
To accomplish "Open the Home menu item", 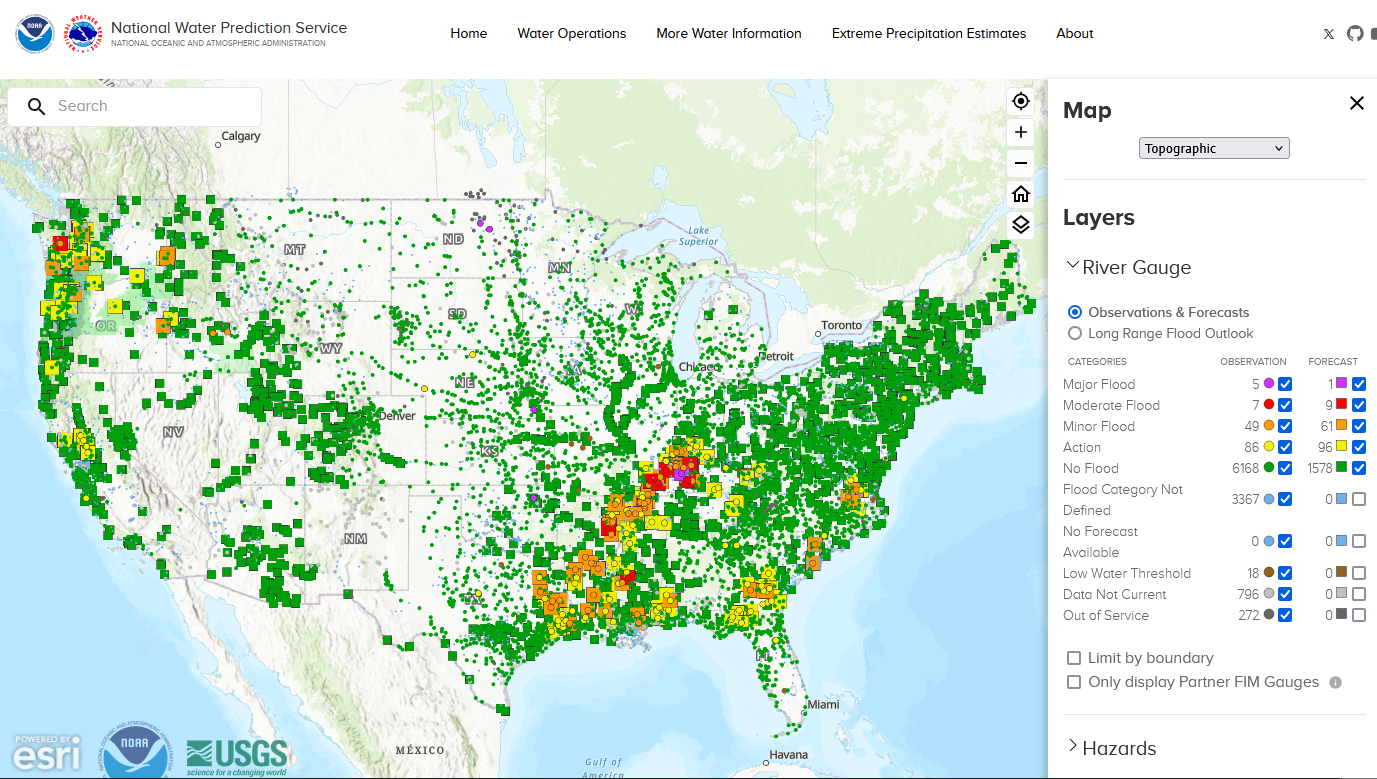I will [469, 33].
